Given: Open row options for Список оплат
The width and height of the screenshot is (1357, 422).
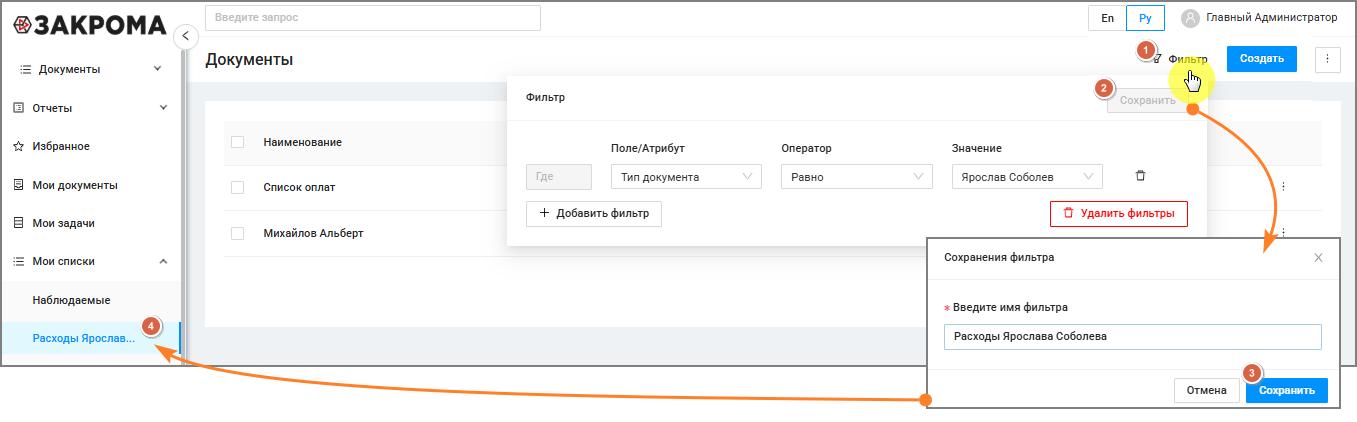Looking at the screenshot, I should [1283, 187].
